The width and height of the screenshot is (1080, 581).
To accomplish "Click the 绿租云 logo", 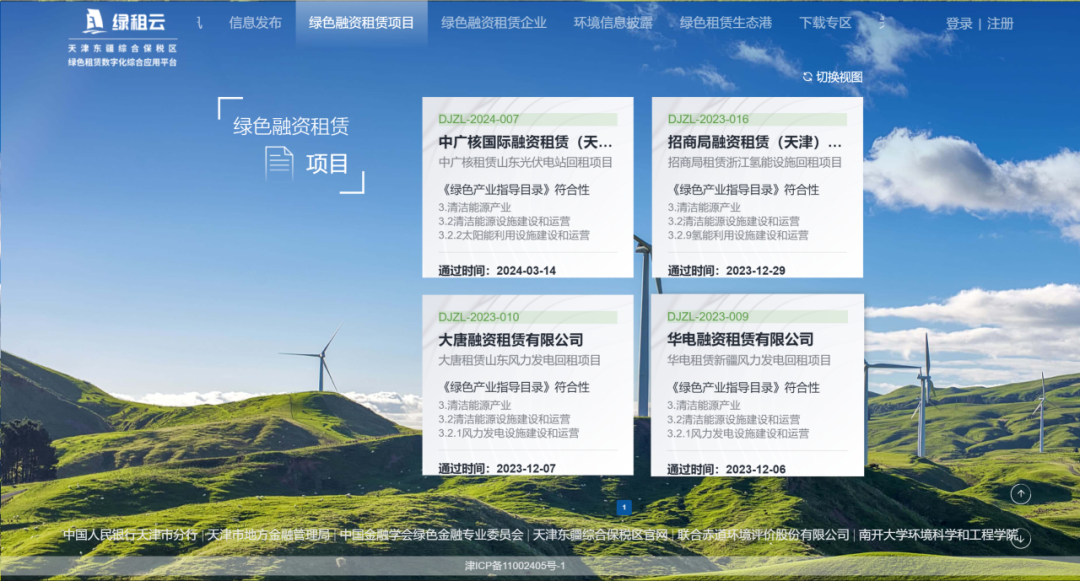I will tap(123, 22).
